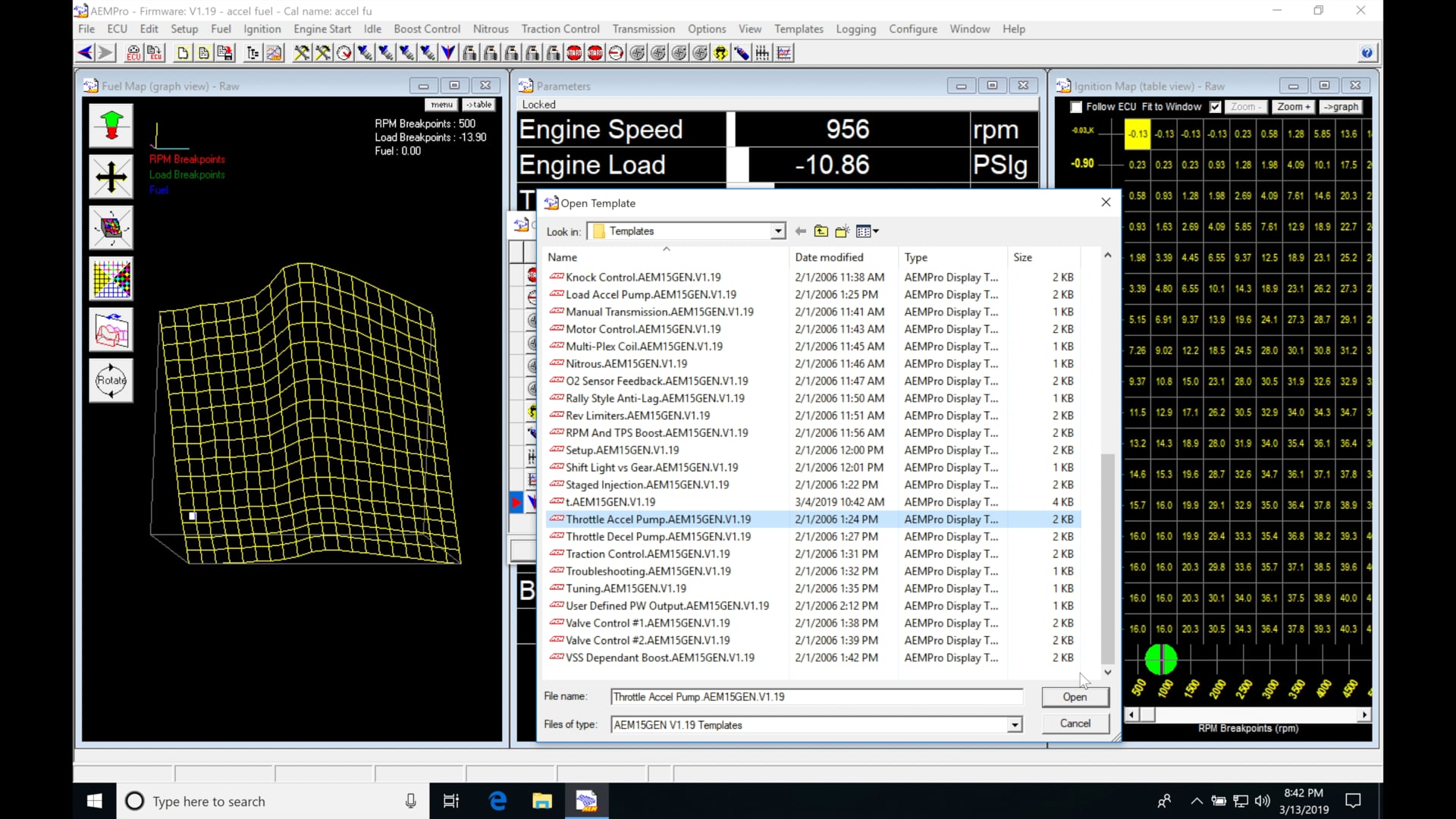Click the first ECU icon in toolbar
The image size is (1456, 819).
pyautogui.click(x=133, y=52)
